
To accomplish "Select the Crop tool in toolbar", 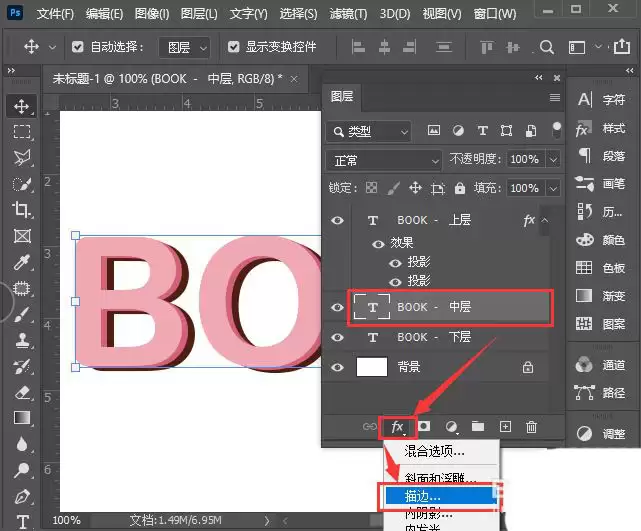I will pos(22,209).
